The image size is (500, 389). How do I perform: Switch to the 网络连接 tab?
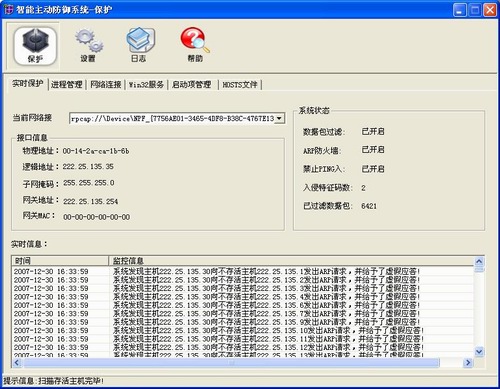pos(106,85)
